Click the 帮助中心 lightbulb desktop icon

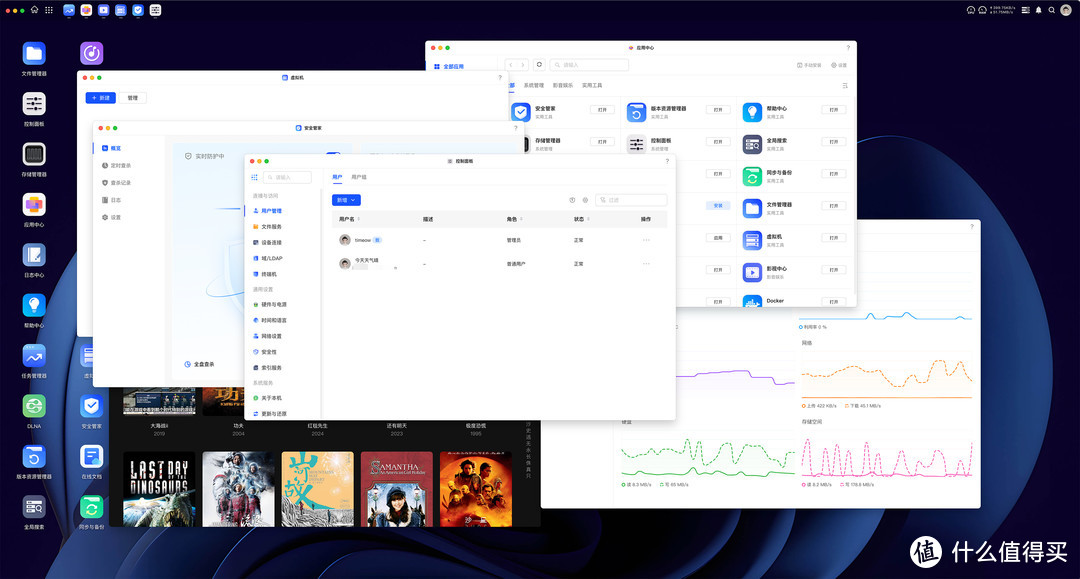34,306
